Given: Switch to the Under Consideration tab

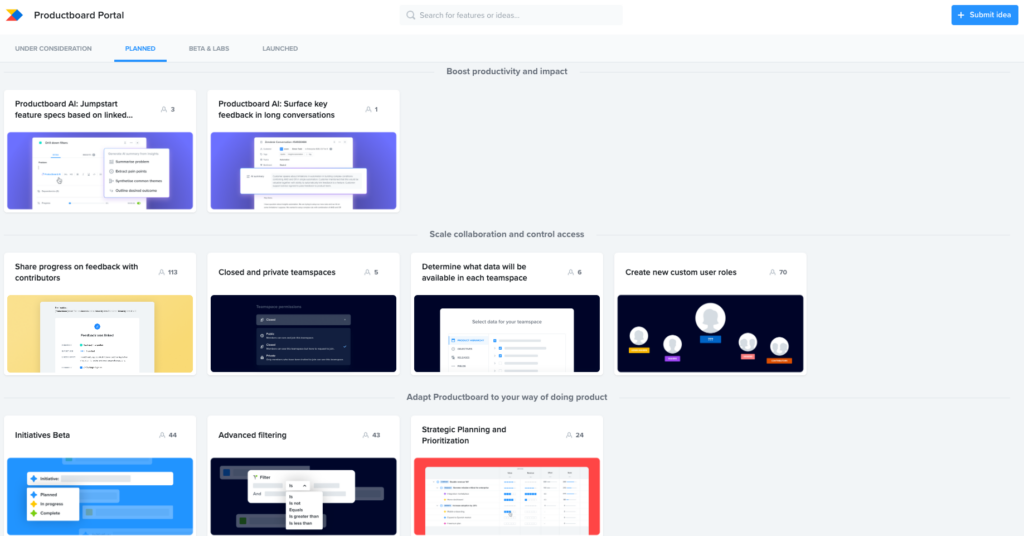Looking at the screenshot, I should coord(54,48).
